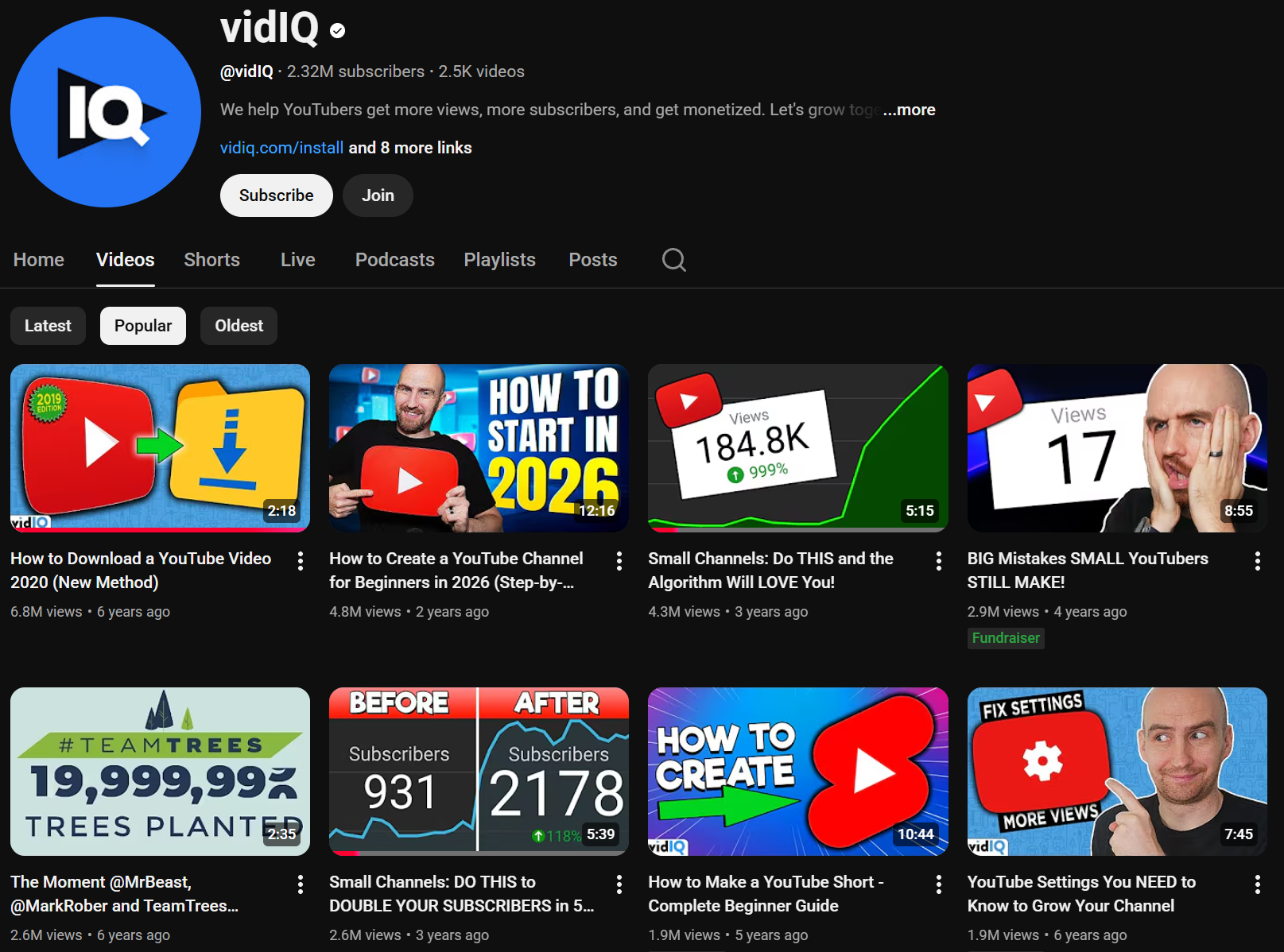Expand the channel description with '...more'
The image size is (1284, 952).
point(909,110)
